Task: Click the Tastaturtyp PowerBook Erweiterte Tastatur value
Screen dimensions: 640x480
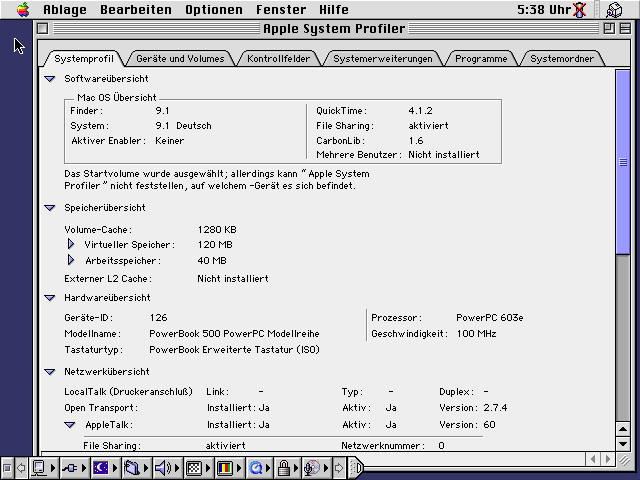Action: click(234, 350)
